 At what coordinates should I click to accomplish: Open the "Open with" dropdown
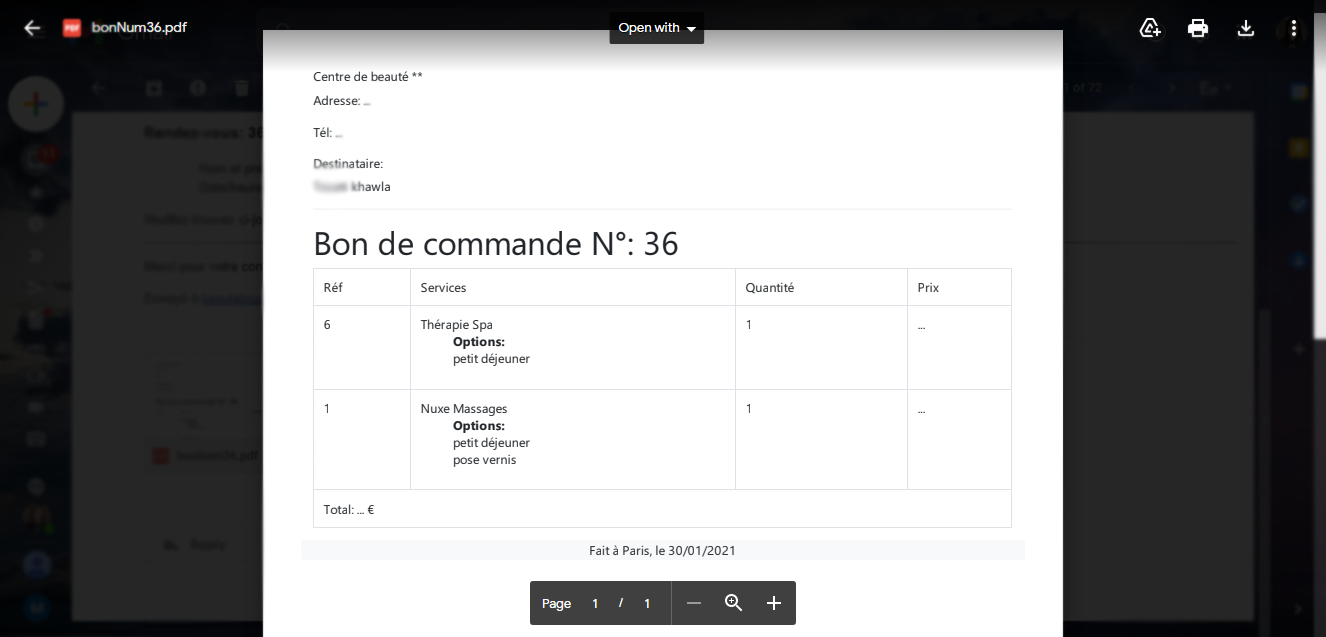[656, 27]
